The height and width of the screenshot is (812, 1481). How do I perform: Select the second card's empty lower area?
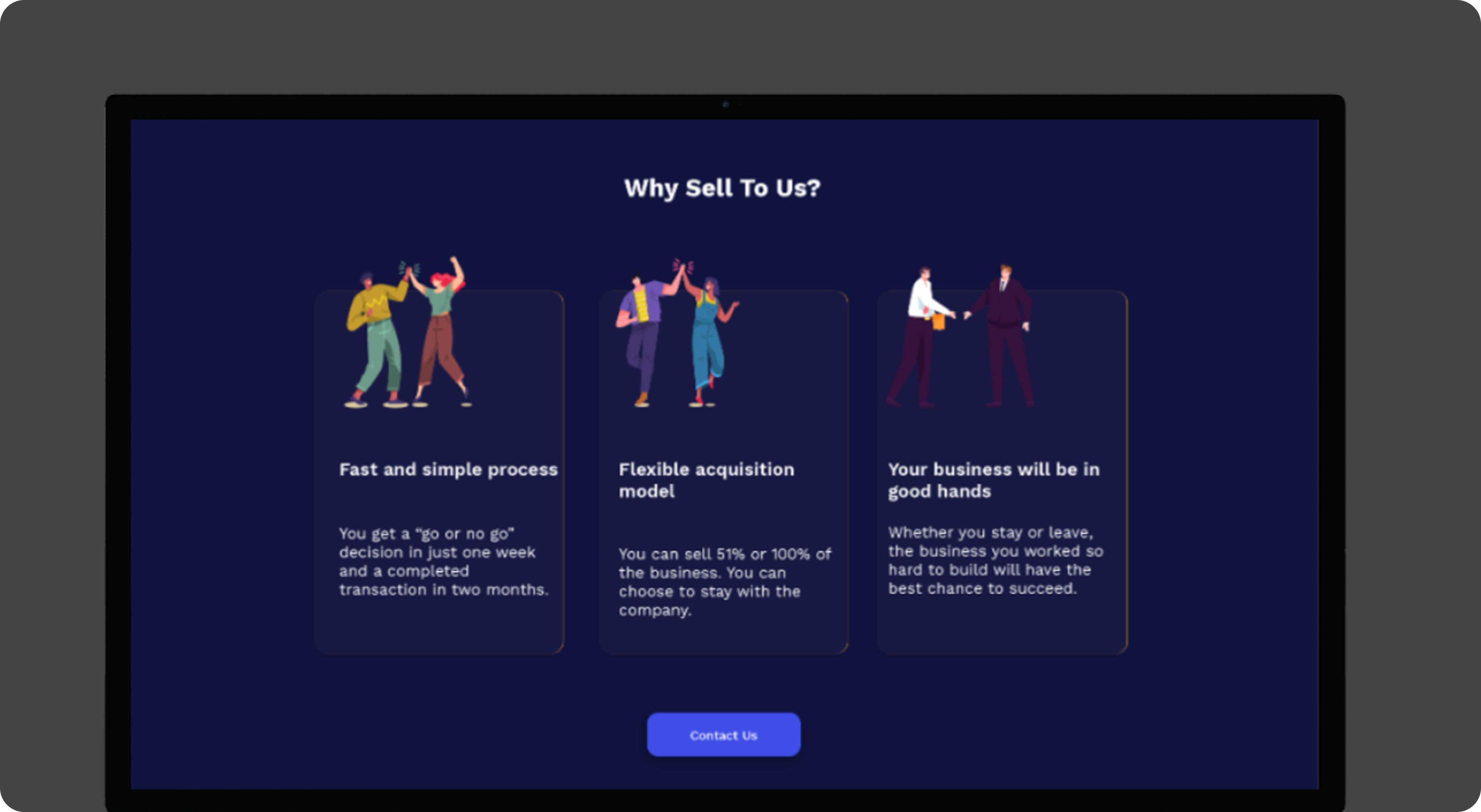[724, 637]
